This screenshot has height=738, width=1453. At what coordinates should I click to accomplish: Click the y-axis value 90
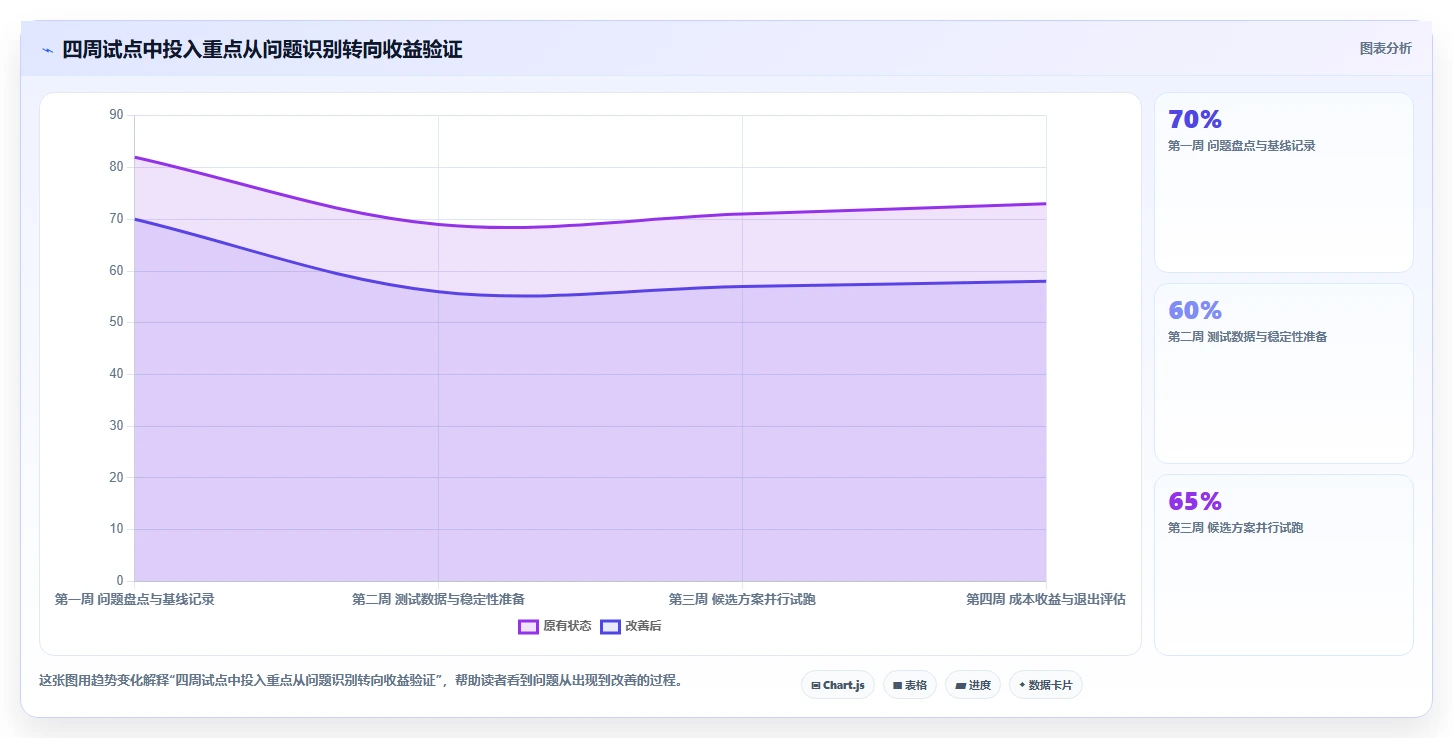click(x=116, y=115)
